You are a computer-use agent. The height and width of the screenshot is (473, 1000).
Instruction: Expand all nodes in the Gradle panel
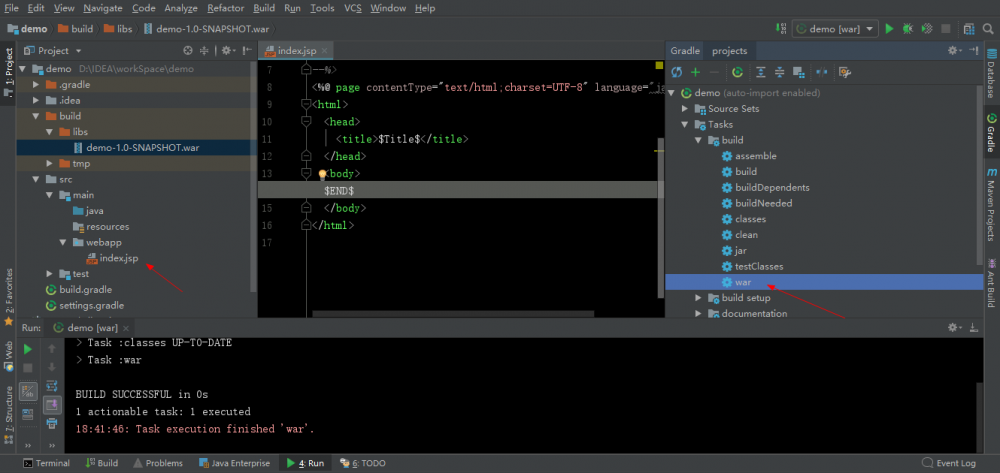pos(761,72)
